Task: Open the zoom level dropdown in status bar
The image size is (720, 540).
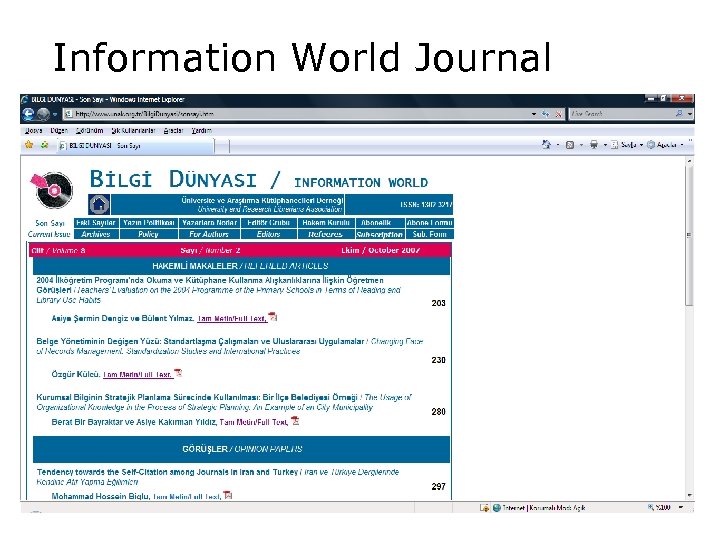Action: click(681, 507)
